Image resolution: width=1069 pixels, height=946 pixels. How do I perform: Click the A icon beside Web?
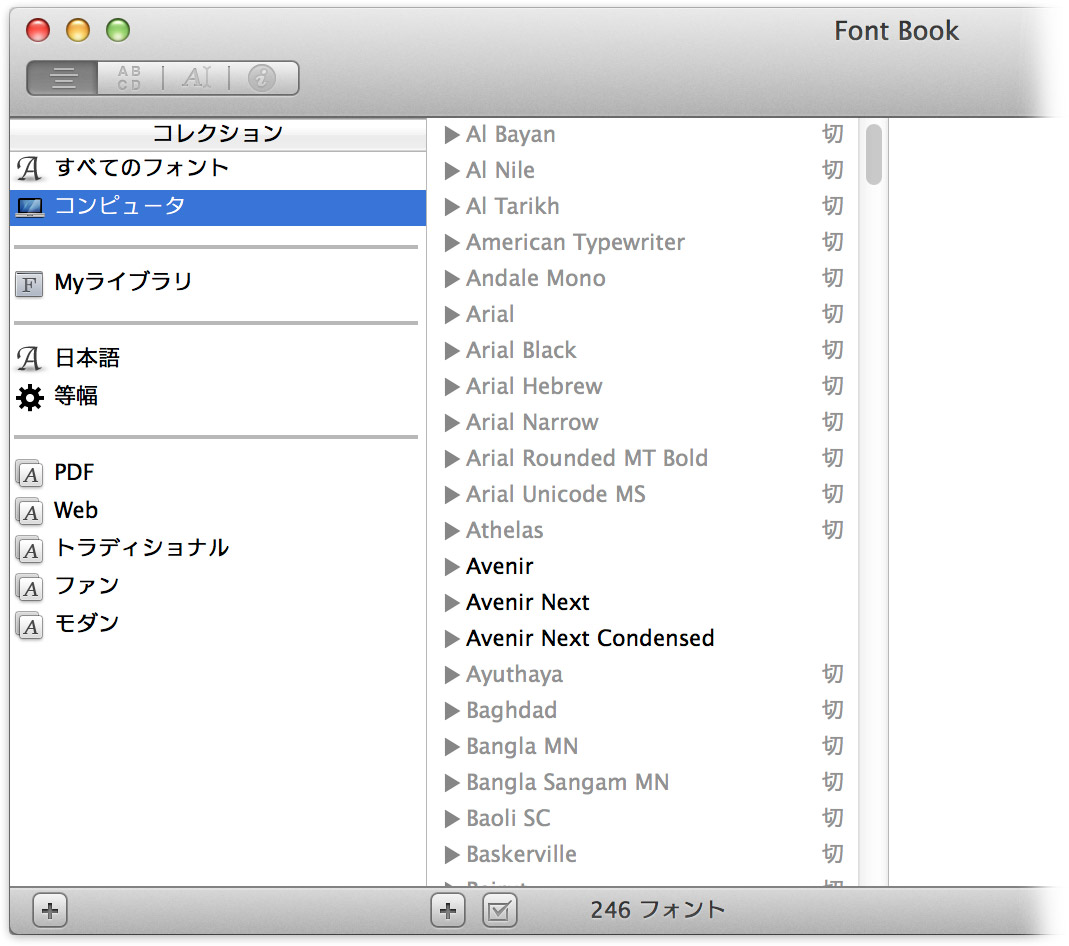point(30,512)
